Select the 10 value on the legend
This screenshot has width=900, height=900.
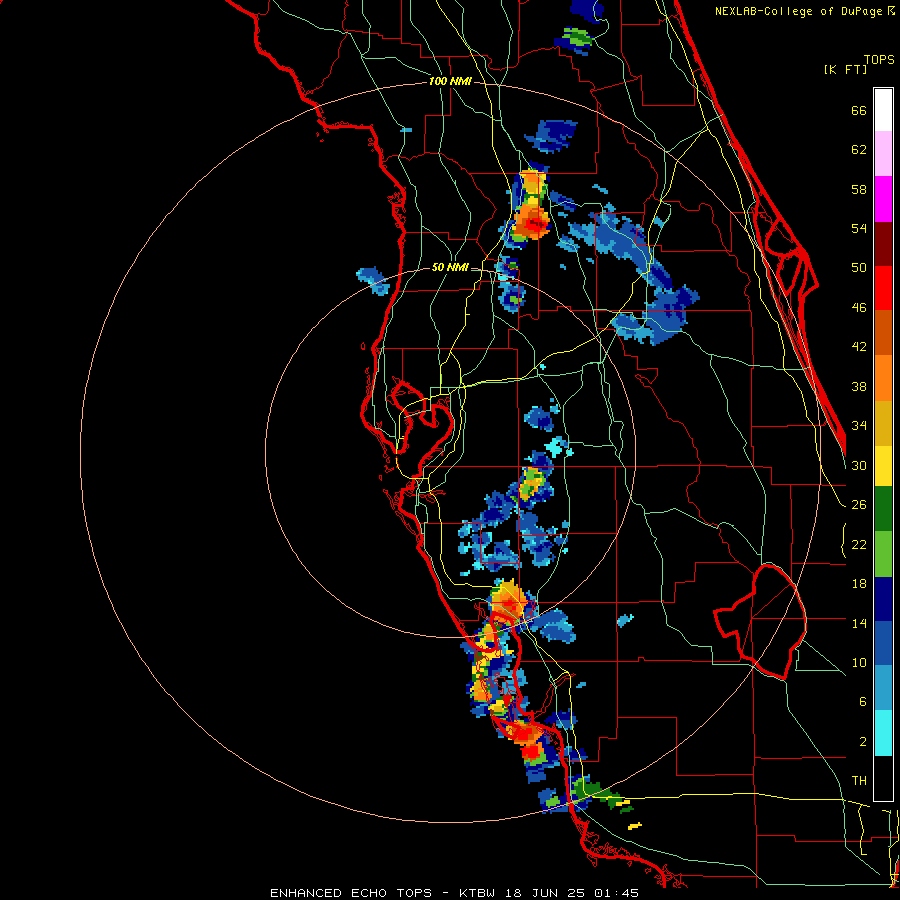tap(859, 663)
